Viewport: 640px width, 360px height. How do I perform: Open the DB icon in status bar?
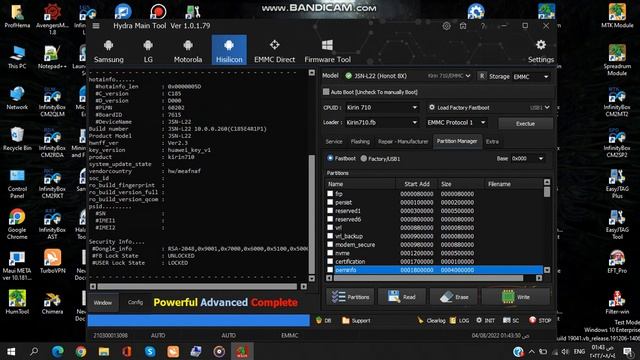pos(319,320)
